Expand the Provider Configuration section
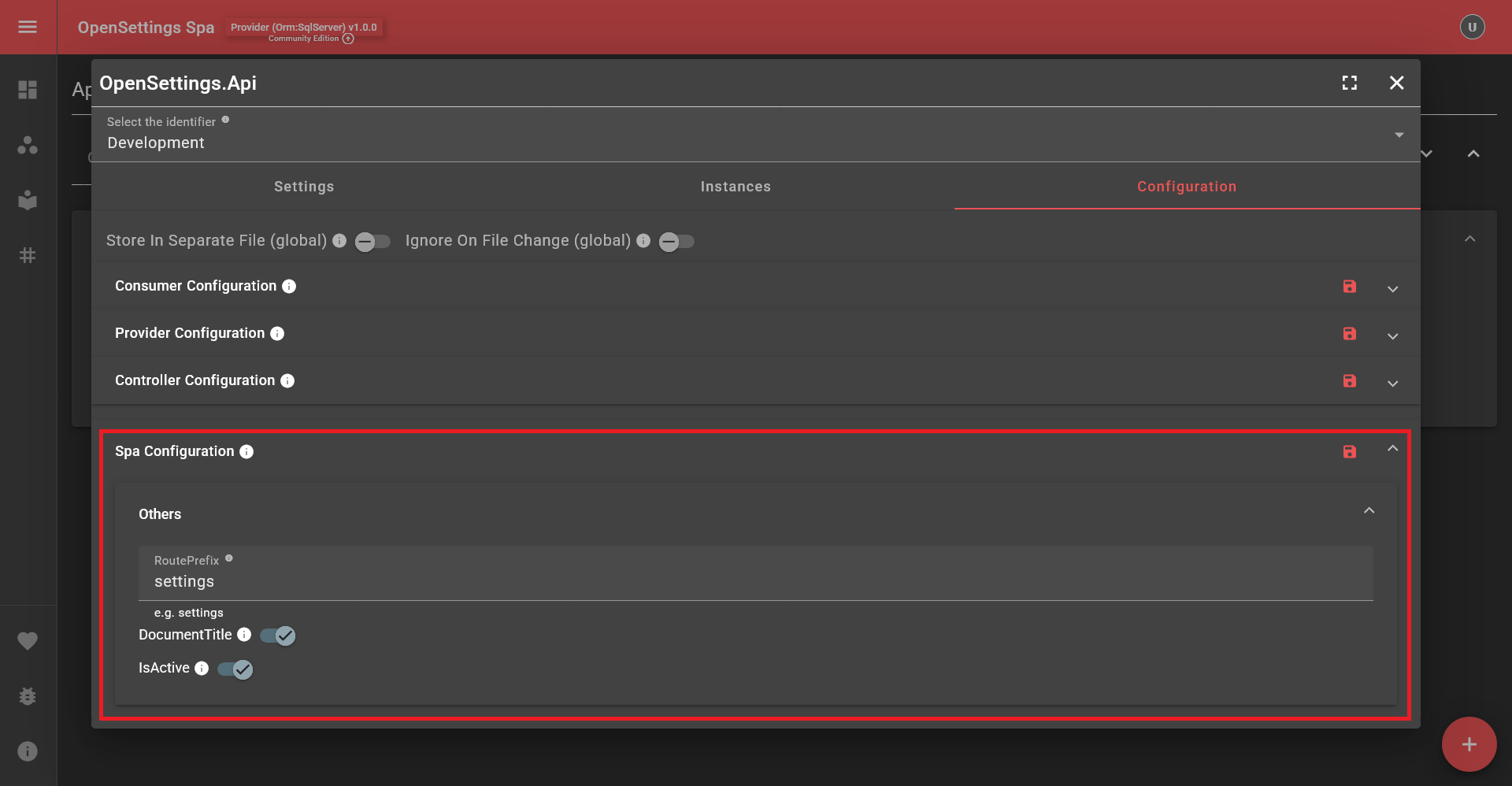1512x786 pixels. pyautogui.click(x=1392, y=335)
